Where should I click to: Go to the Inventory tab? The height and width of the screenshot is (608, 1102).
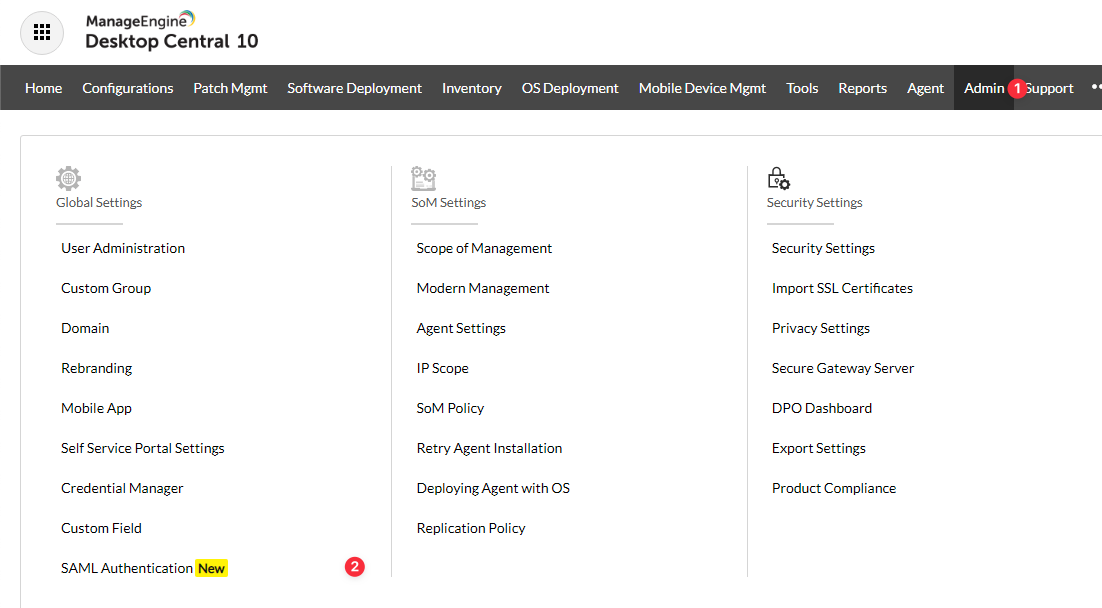[471, 88]
